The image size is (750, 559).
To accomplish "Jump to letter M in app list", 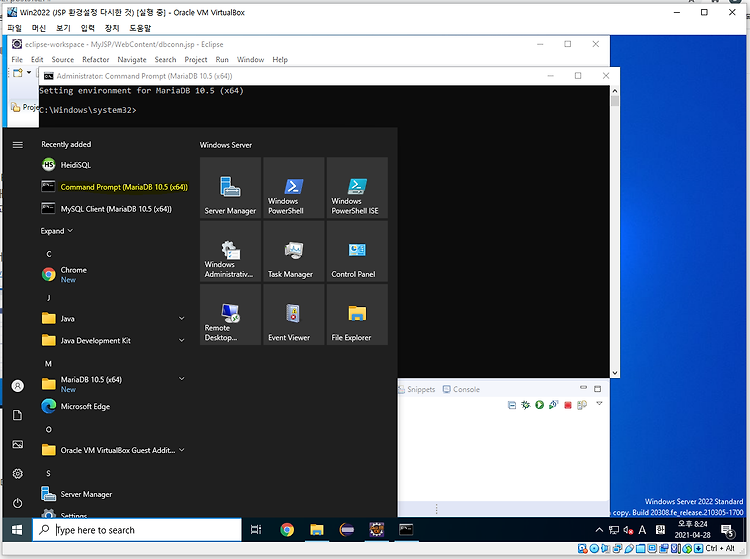I will (x=48, y=364).
